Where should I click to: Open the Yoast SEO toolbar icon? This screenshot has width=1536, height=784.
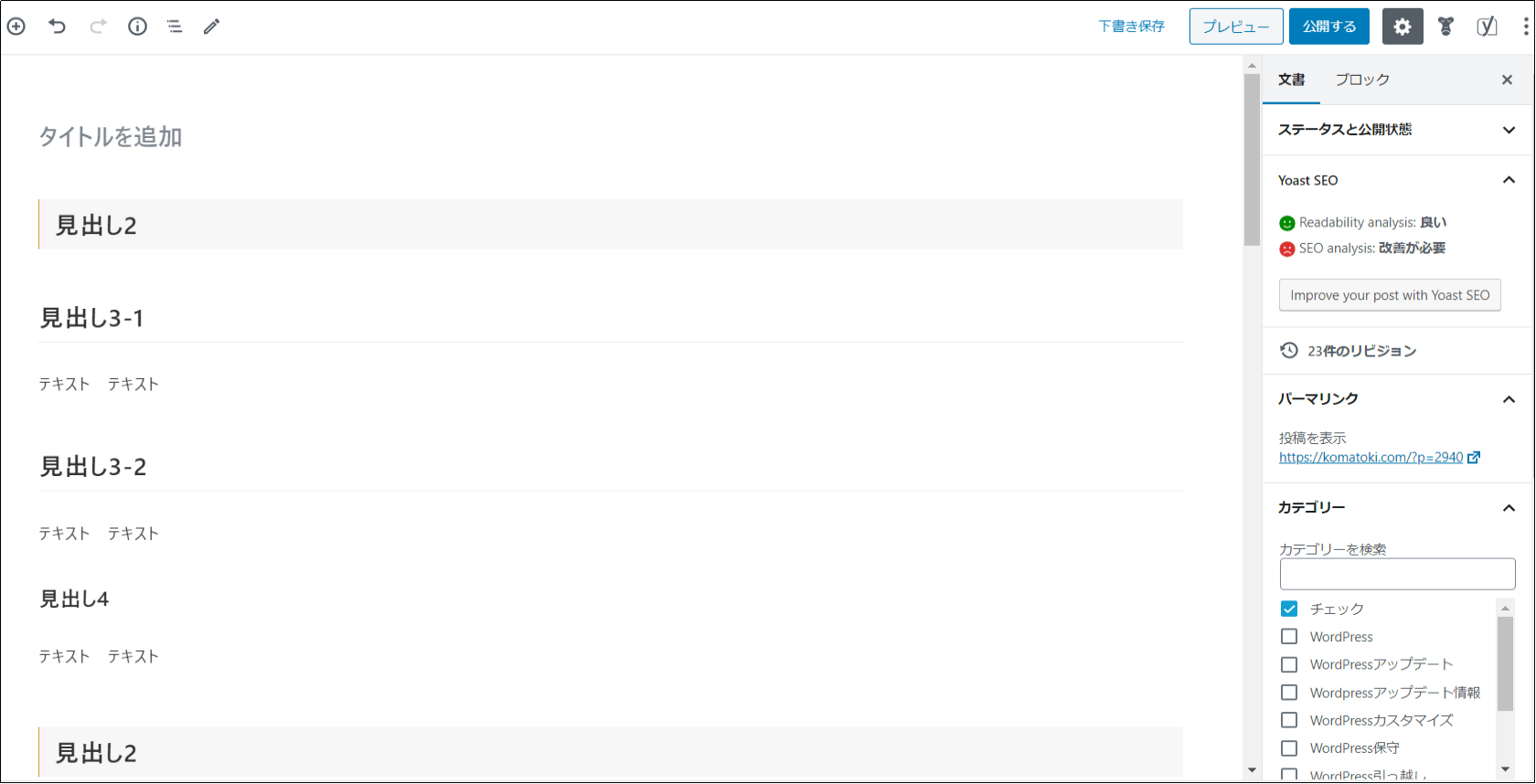tap(1487, 26)
